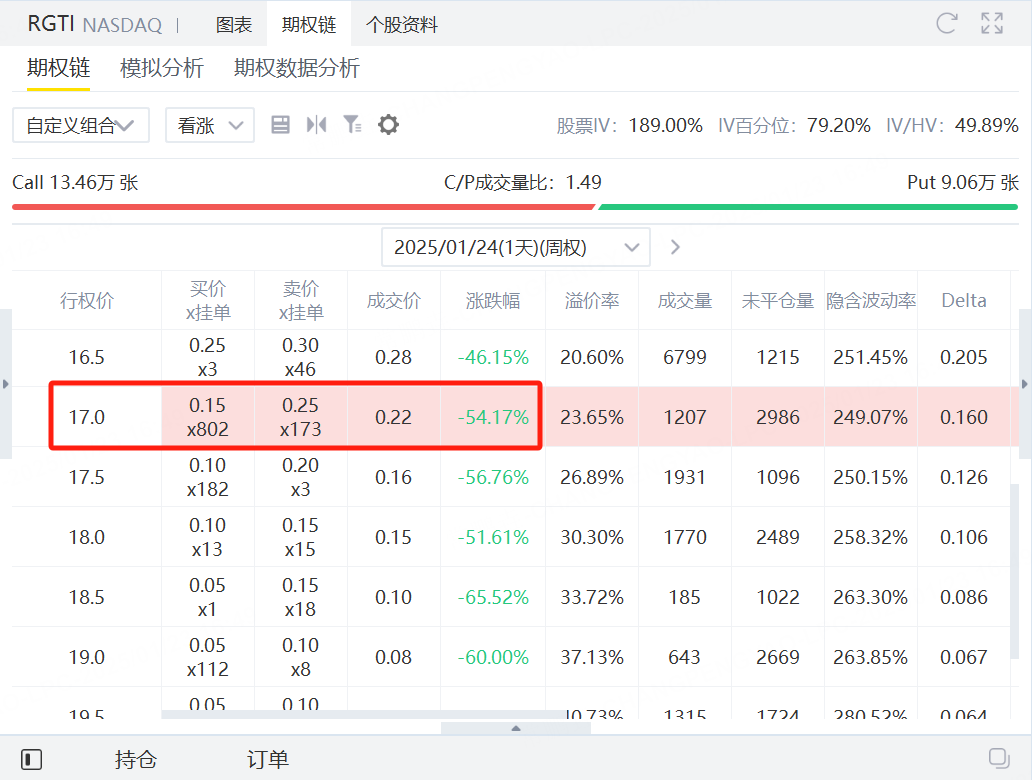
Task: Switch to 模拟分析 sub-tab
Action: [x=162, y=68]
